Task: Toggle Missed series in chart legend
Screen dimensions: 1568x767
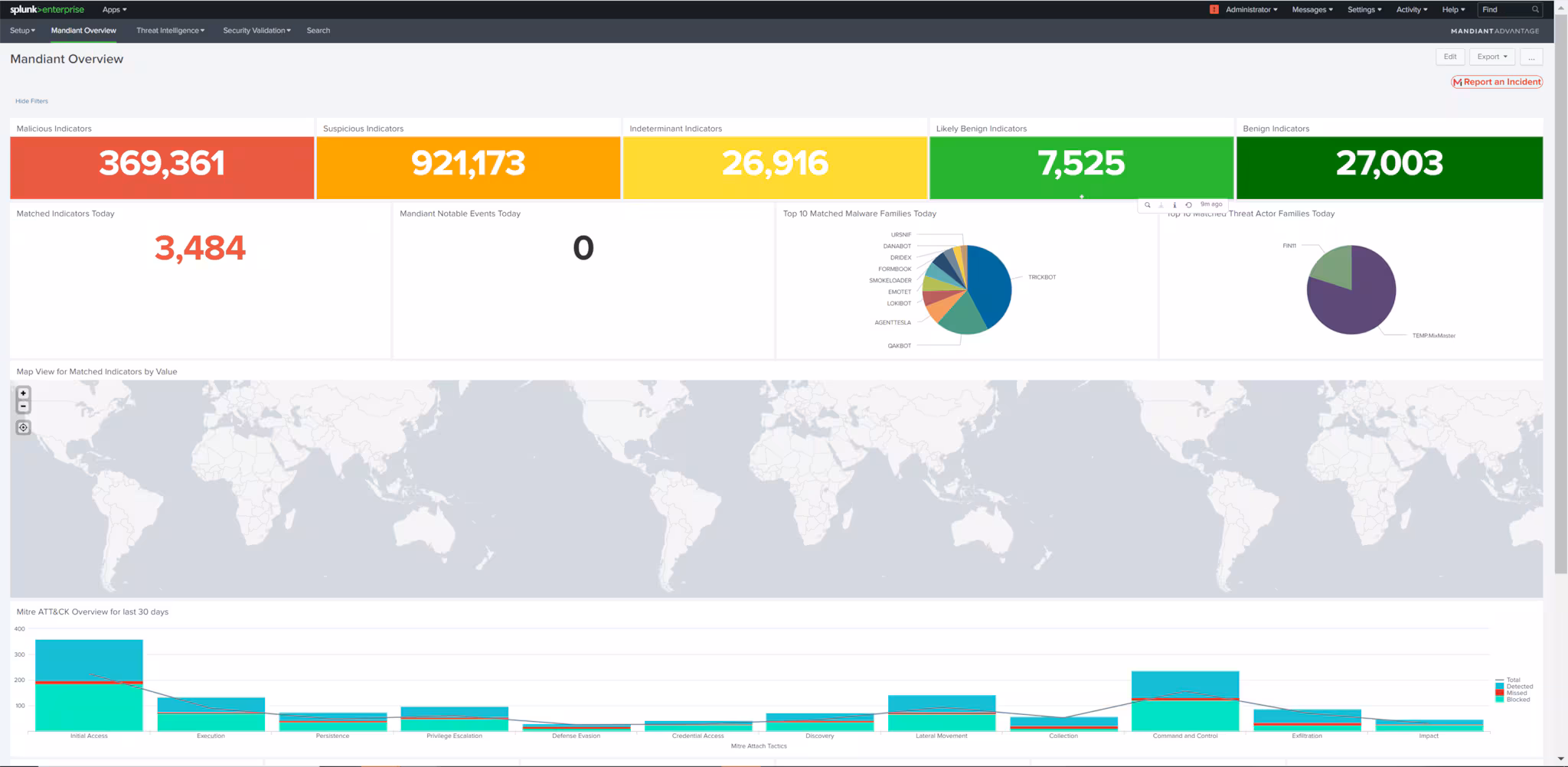Action: 1516,693
